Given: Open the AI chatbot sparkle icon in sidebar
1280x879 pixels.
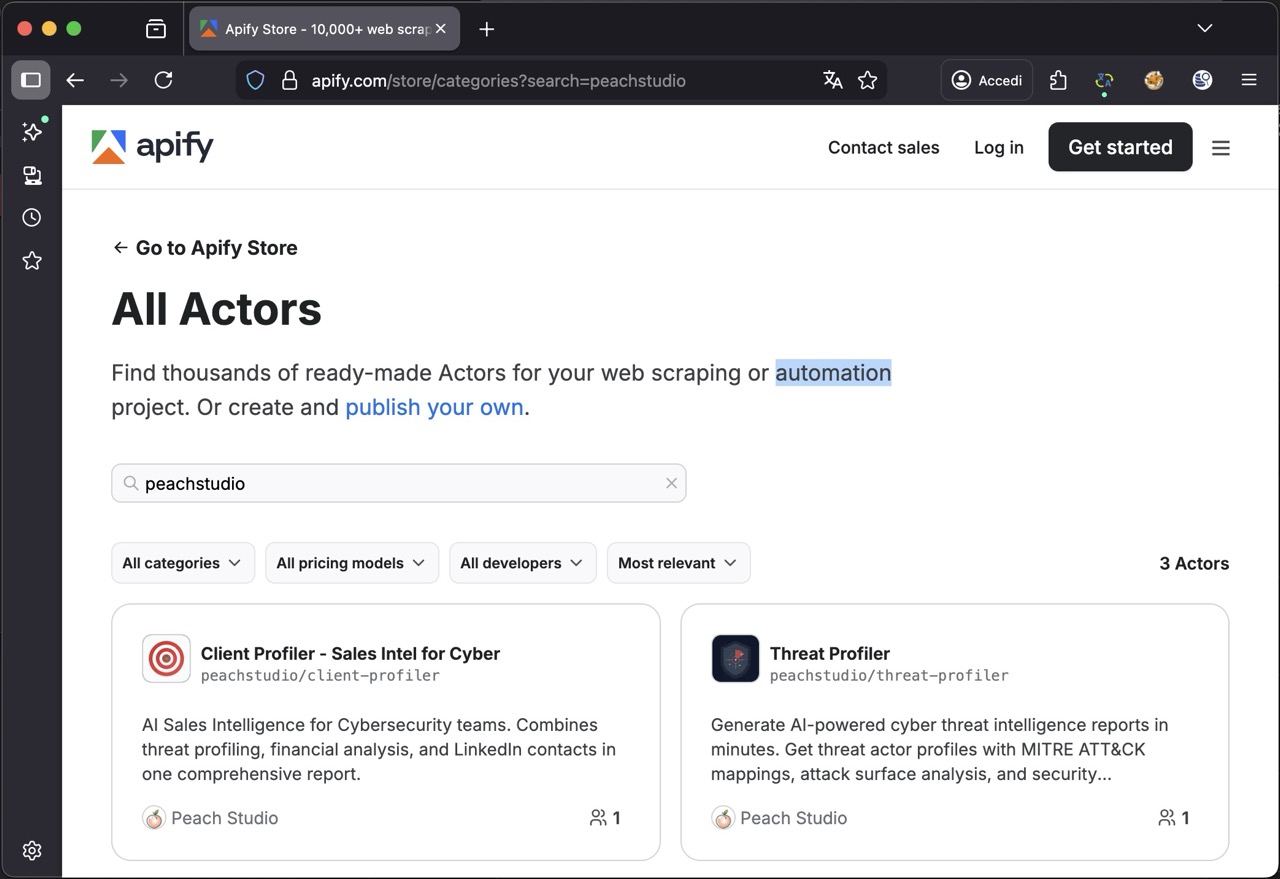Looking at the screenshot, I should tap(31, 131).
